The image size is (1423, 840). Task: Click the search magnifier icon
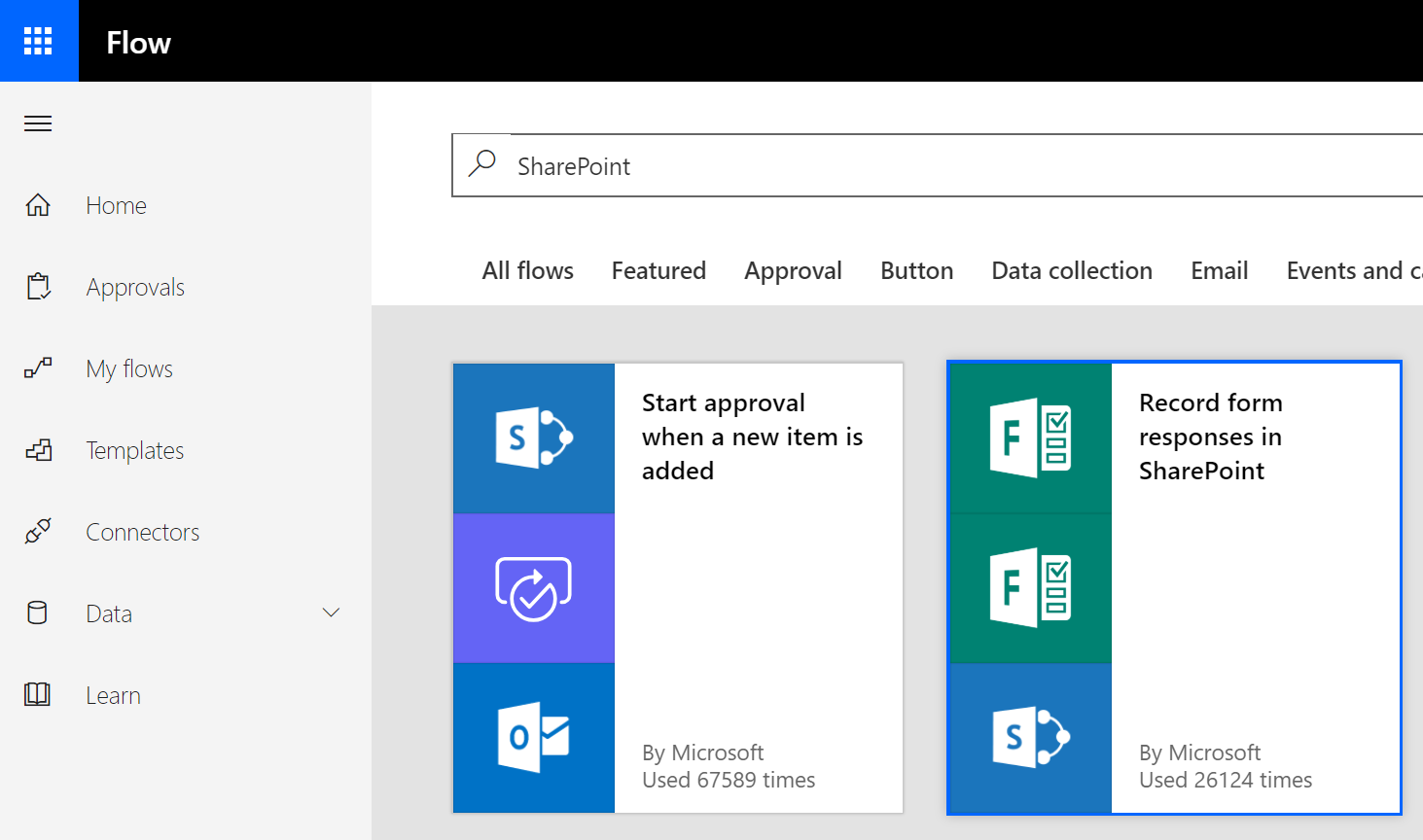(x=482, y=163)
